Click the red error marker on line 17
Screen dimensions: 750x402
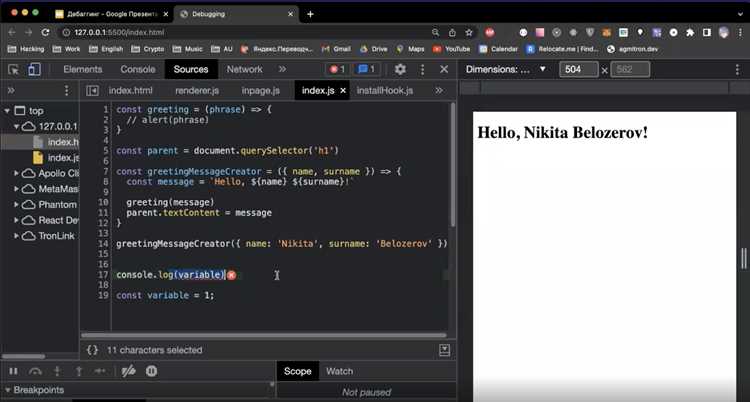click(232, 275)
